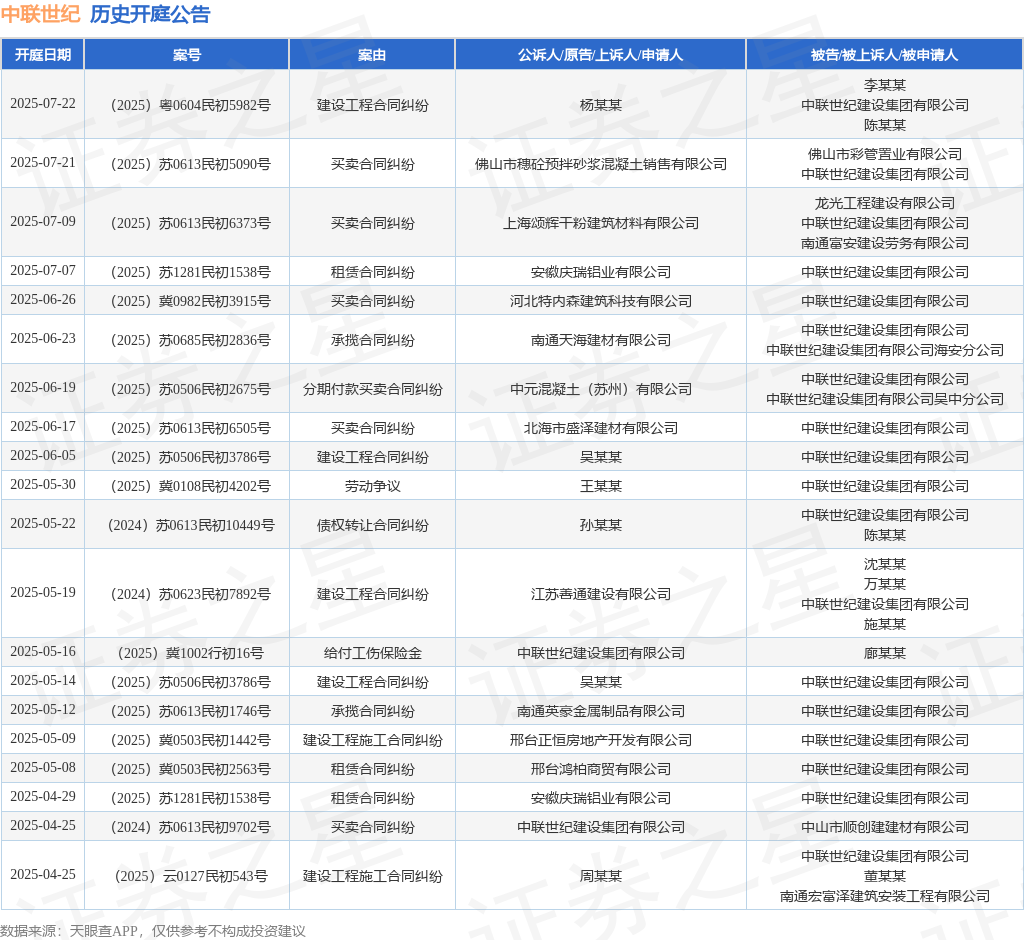1024x940 pixels.
Task: Click defendant 施某某
Action: click(885, 624)
